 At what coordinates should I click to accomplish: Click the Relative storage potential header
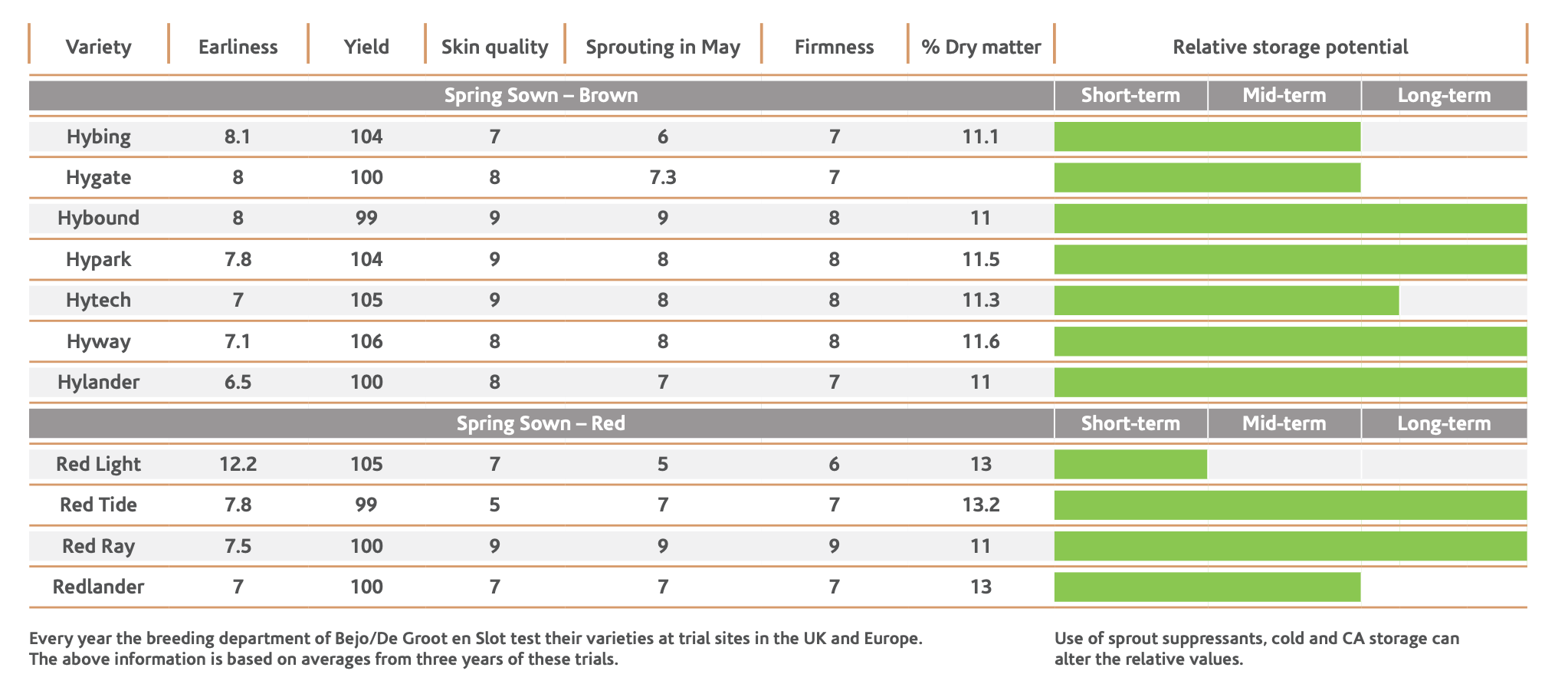1290,47
